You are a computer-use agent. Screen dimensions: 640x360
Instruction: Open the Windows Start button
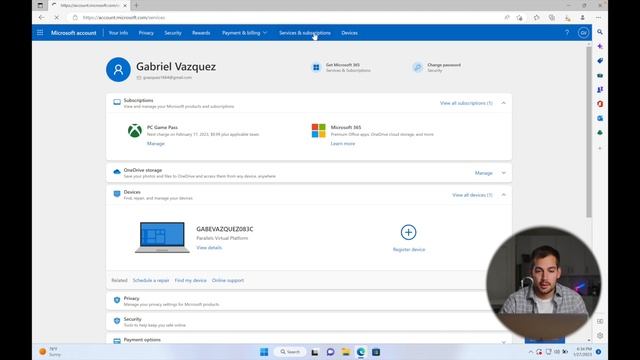(x=264, y=352)
